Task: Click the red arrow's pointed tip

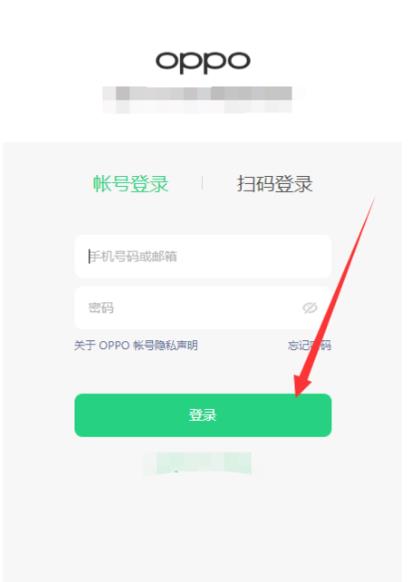Action: coord(296,396)
